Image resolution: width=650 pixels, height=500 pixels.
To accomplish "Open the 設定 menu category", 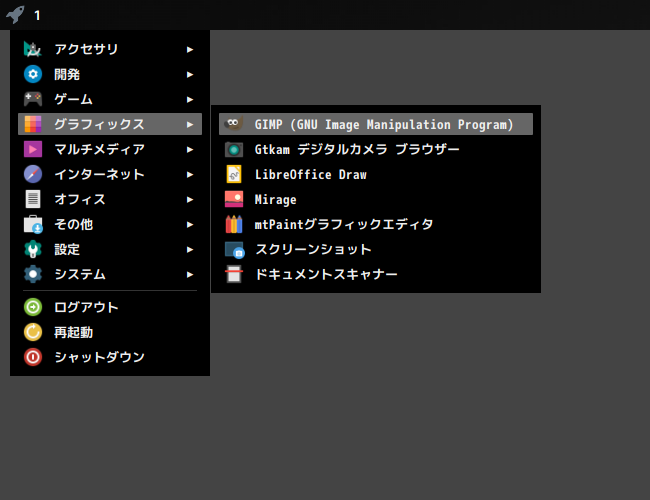I will [x=110, y=249].
